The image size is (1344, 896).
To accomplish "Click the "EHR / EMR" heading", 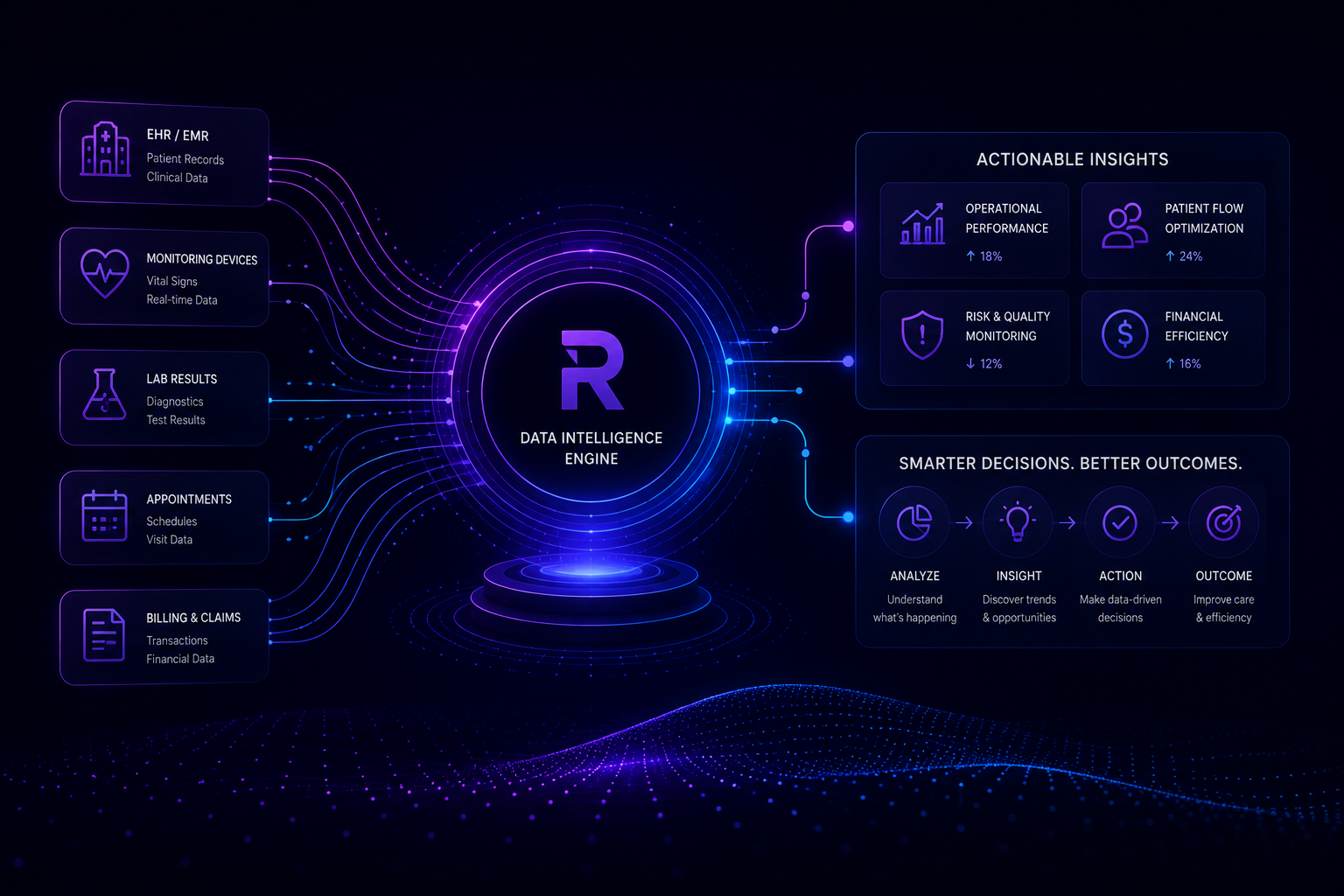I will (x=178, y=136).
